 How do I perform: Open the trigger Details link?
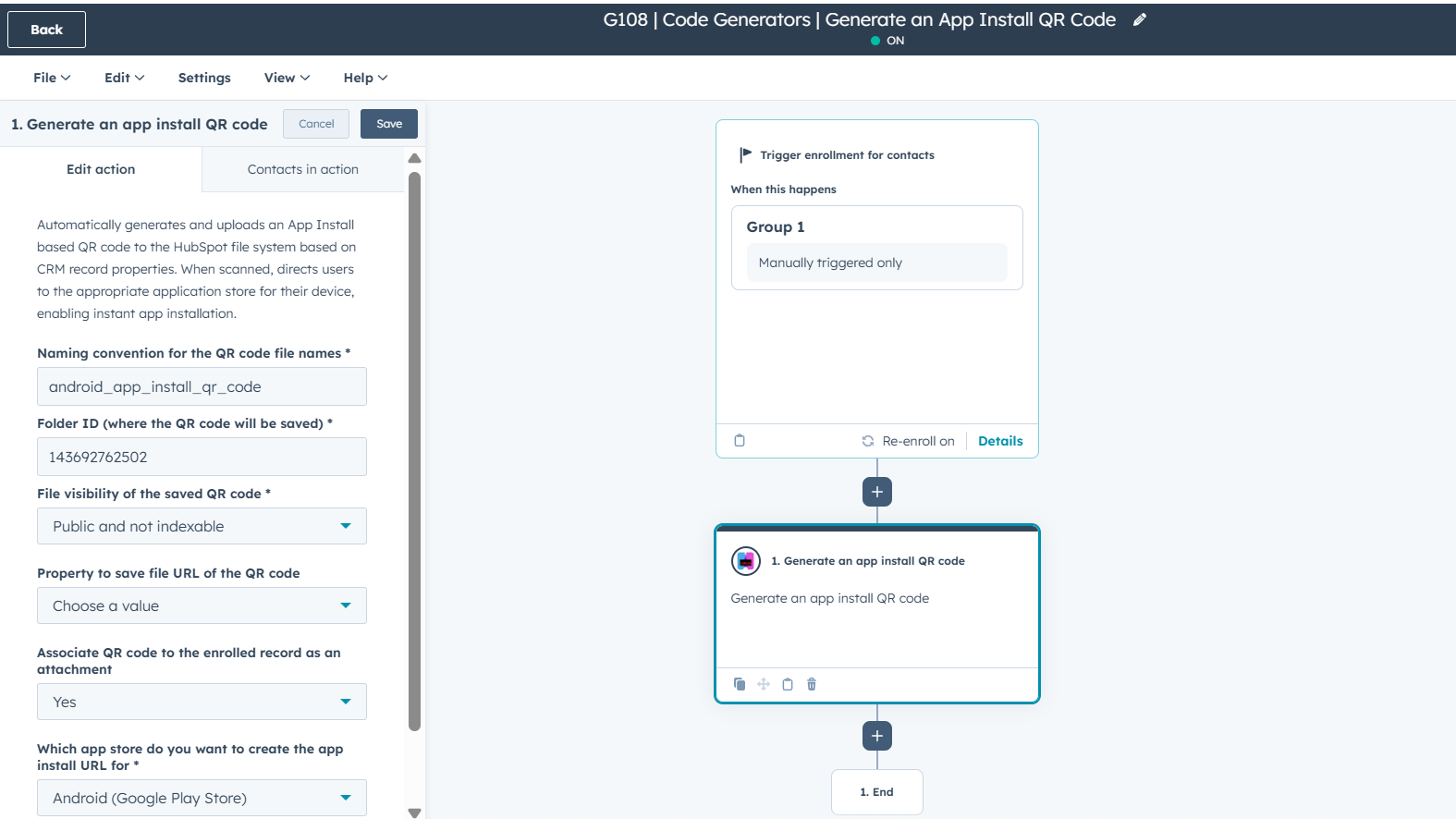click(1000, 441)
